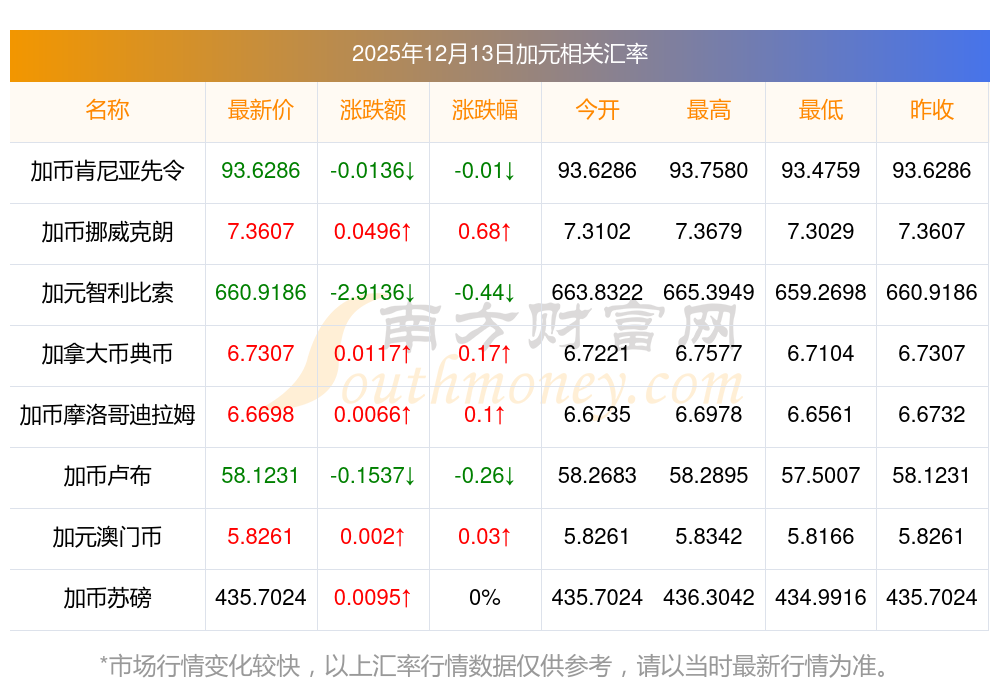Click the change value 0.002↑
This screenshot has height=697, width=1000.
(372, 537)
